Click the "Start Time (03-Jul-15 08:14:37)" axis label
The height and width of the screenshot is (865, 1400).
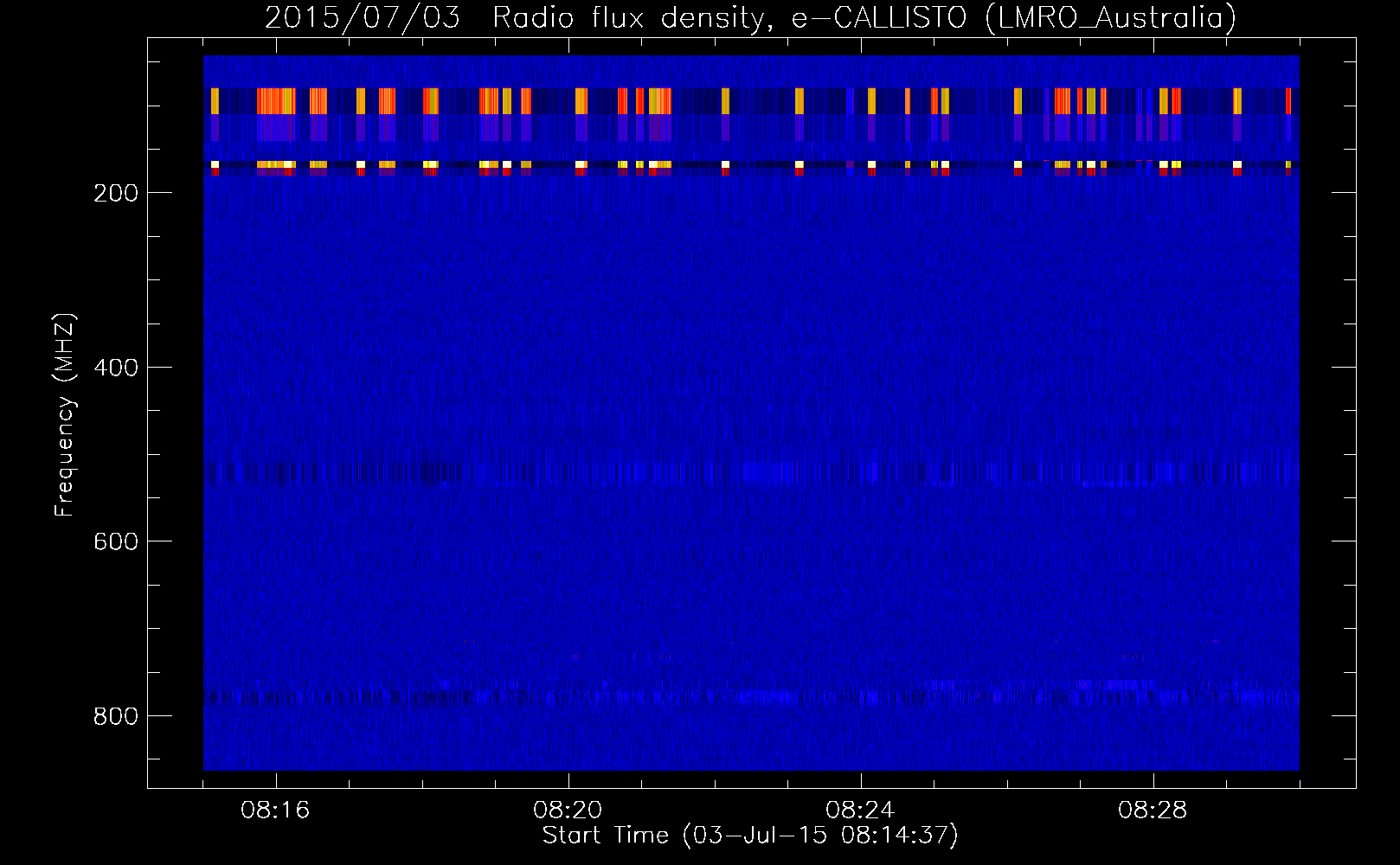(750, 836)
